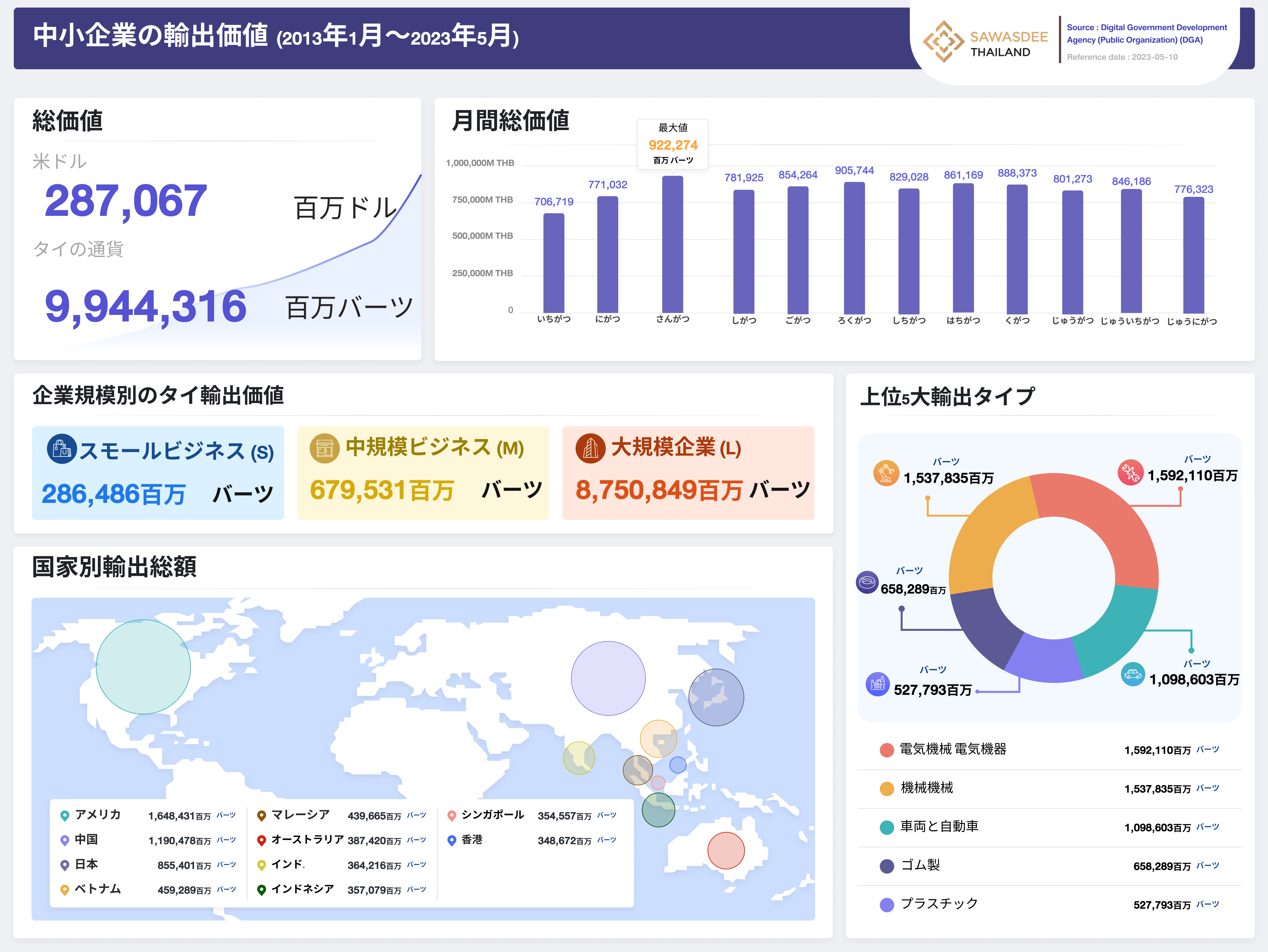Click the いちがつ bar in monthly chart

click(x=554, y=263)
